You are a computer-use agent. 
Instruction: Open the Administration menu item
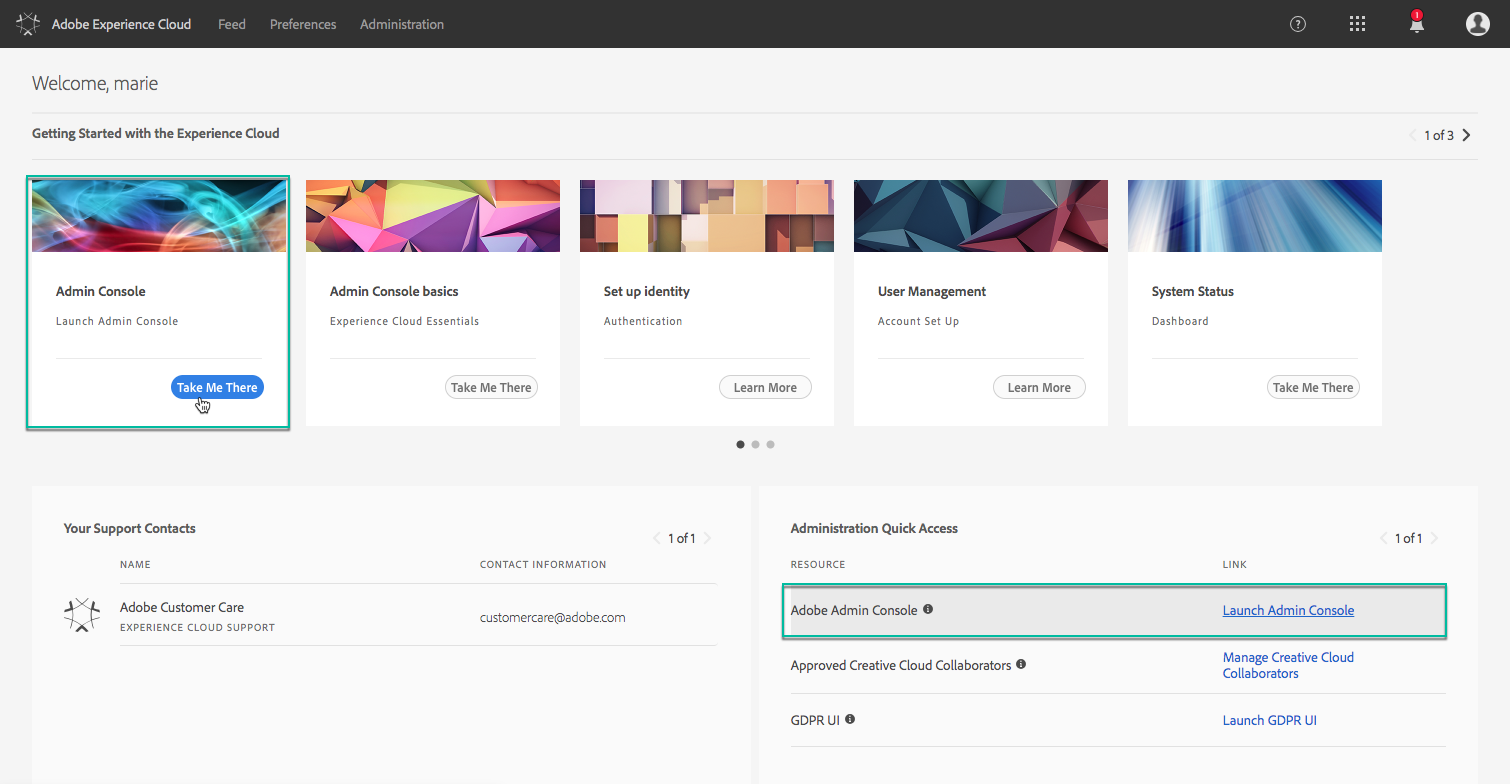(401, 24)
